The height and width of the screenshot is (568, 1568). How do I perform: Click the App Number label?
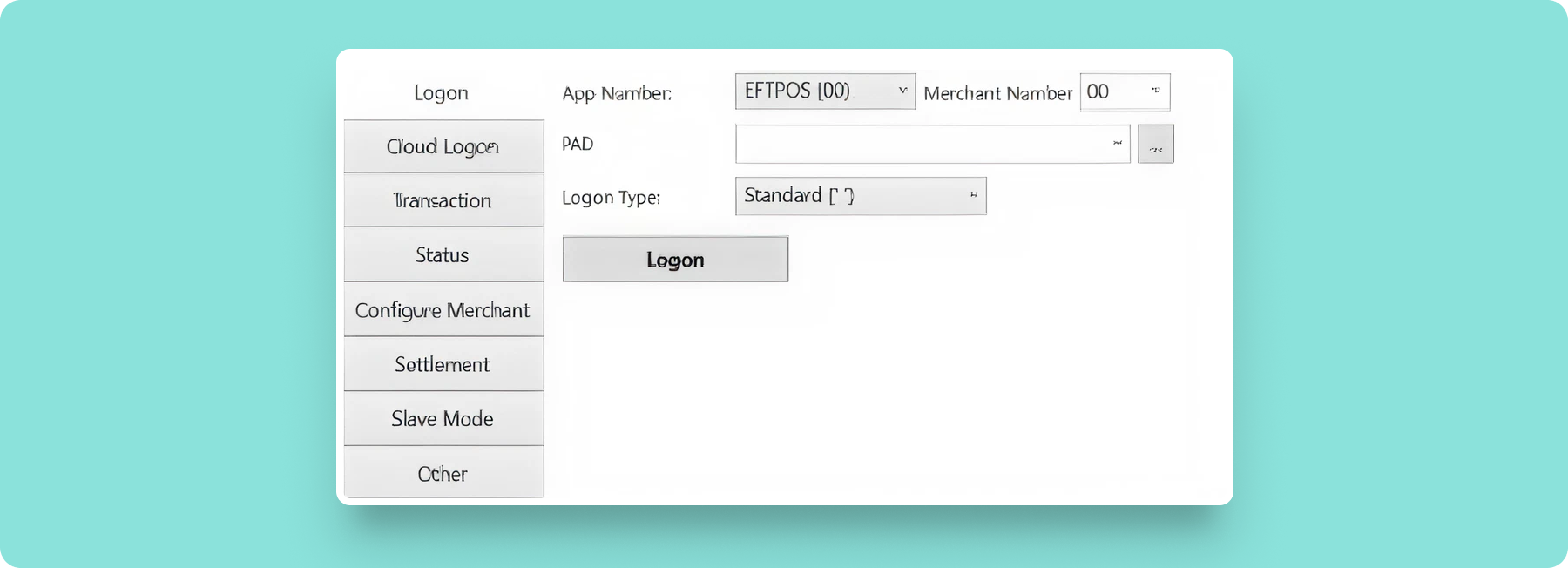coord(617,93)
